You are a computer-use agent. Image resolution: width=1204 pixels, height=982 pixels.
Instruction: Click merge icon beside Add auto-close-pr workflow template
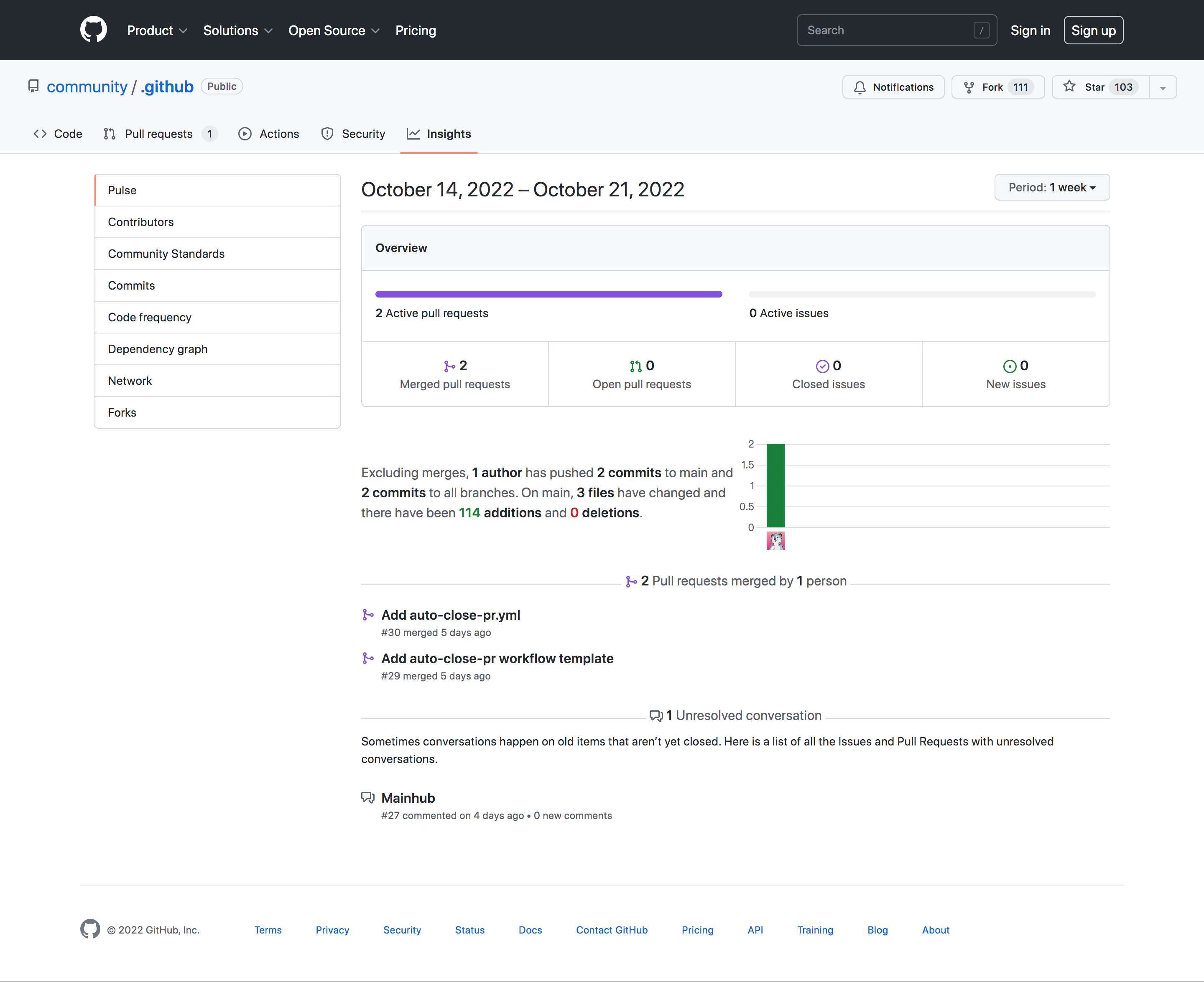368,659
